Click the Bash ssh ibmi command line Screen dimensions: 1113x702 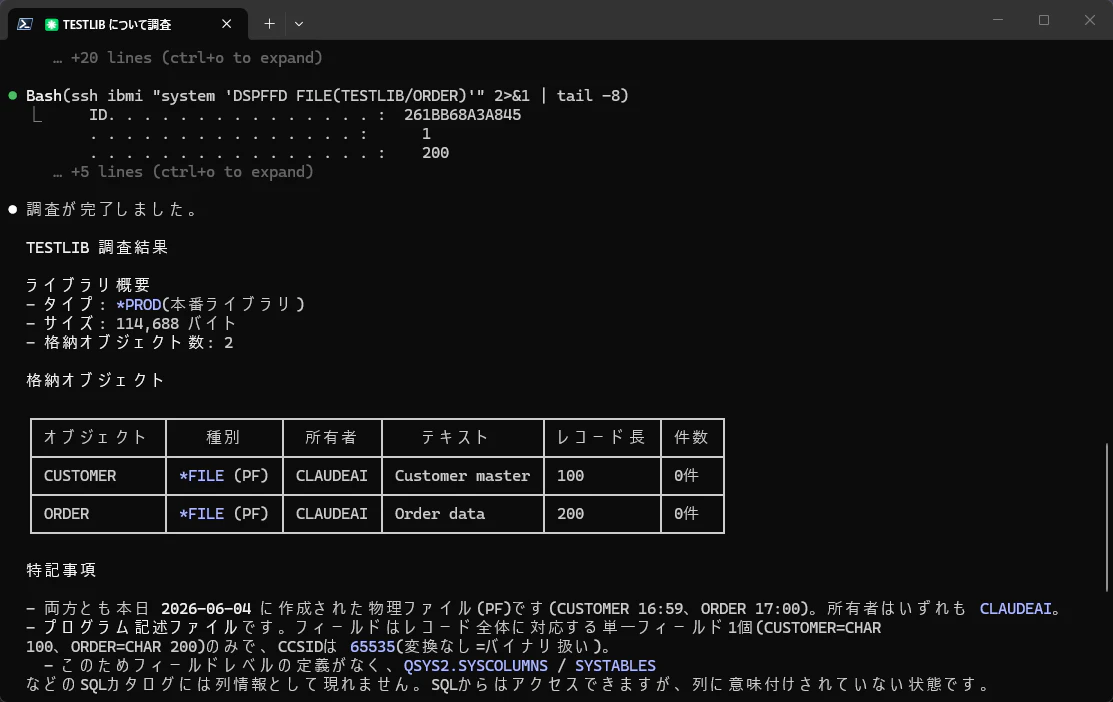327,95
